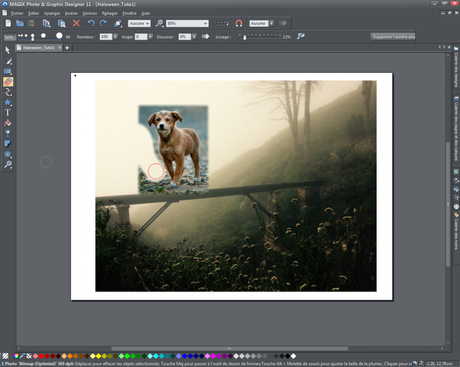Click the color editor icon in color bar
Screen dimensions: 460x367
pyautogui.click(x=16, y=356)
